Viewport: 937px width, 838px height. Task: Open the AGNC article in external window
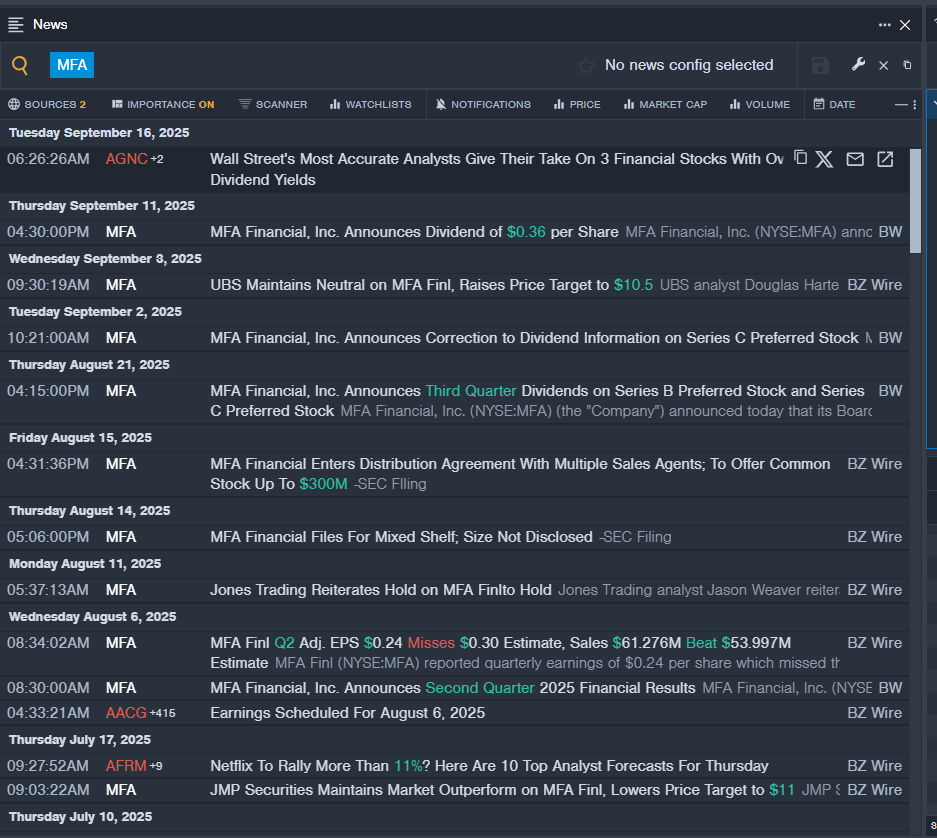click(885, 159)
